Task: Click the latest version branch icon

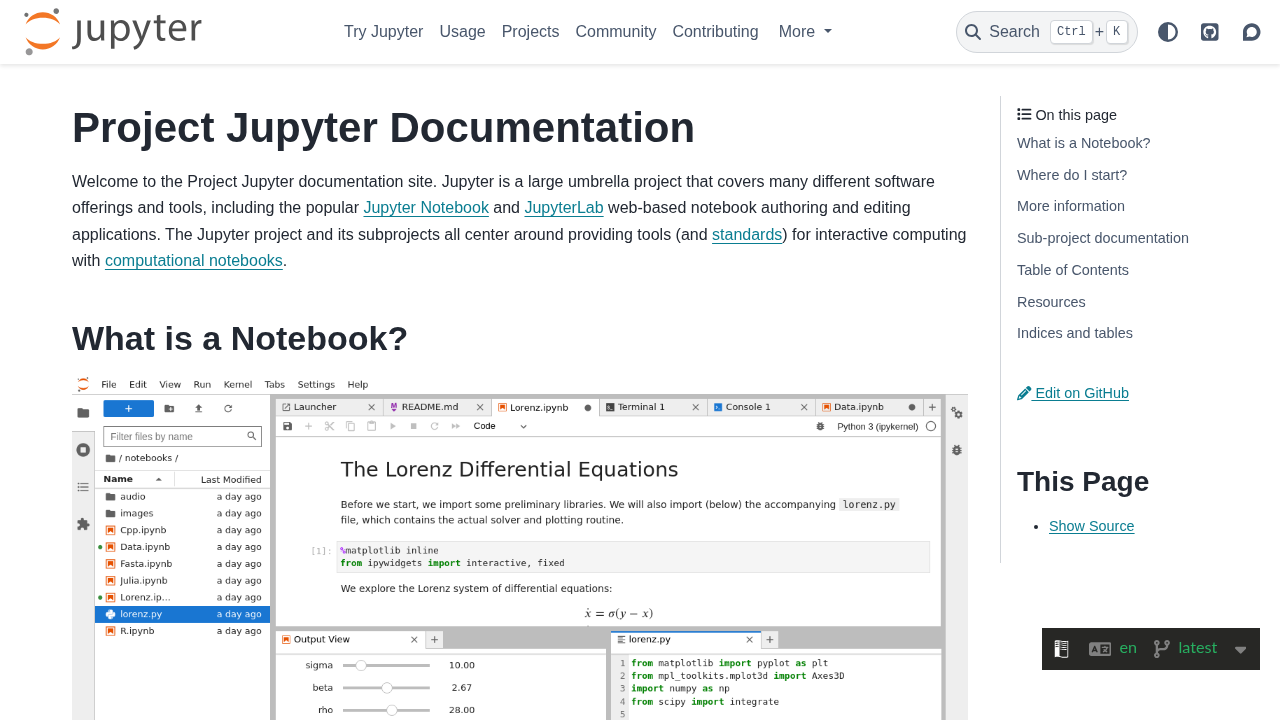Action: tap(1161, 649)
